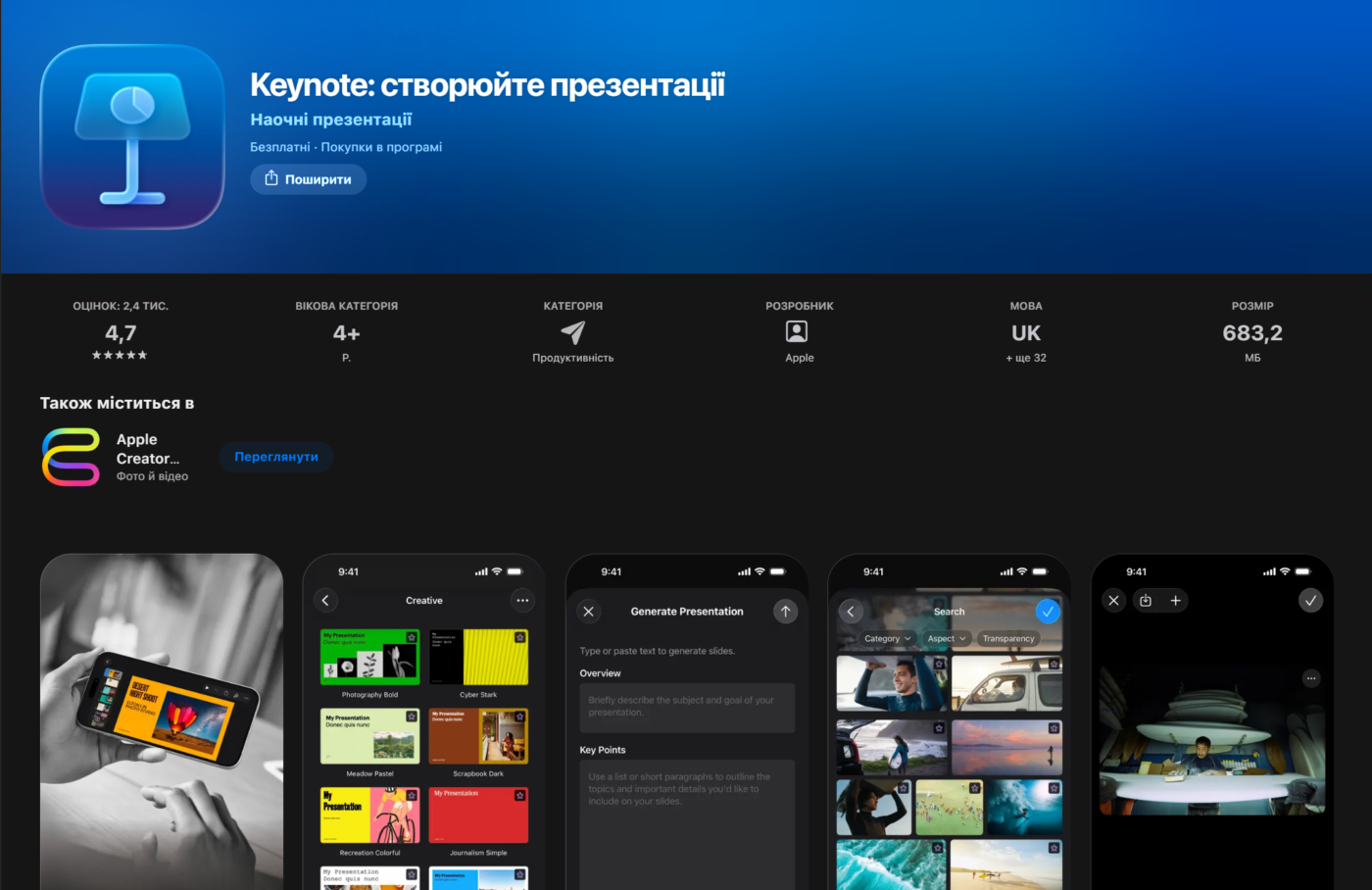1372x890 pixels.
Task: Click the UK language value
Action: [1026, 333]
